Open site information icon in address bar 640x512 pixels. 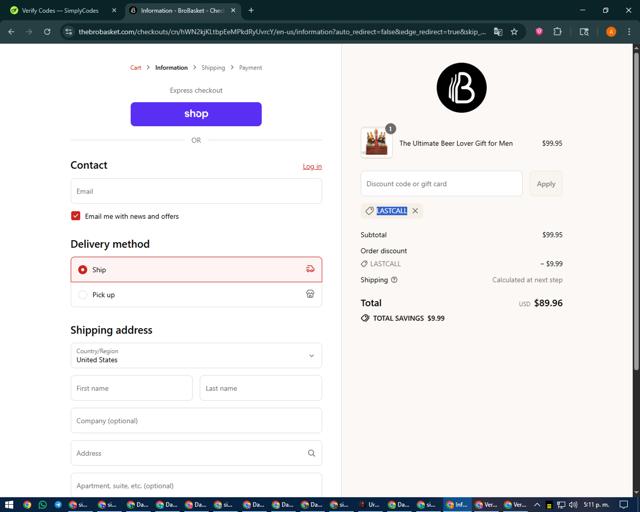pyautogui.click(x=69, y=31)
